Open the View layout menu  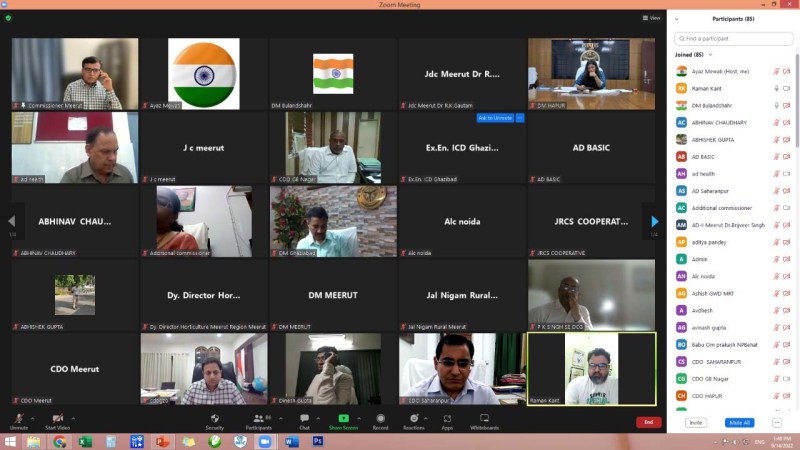click(x=651, y=18)
